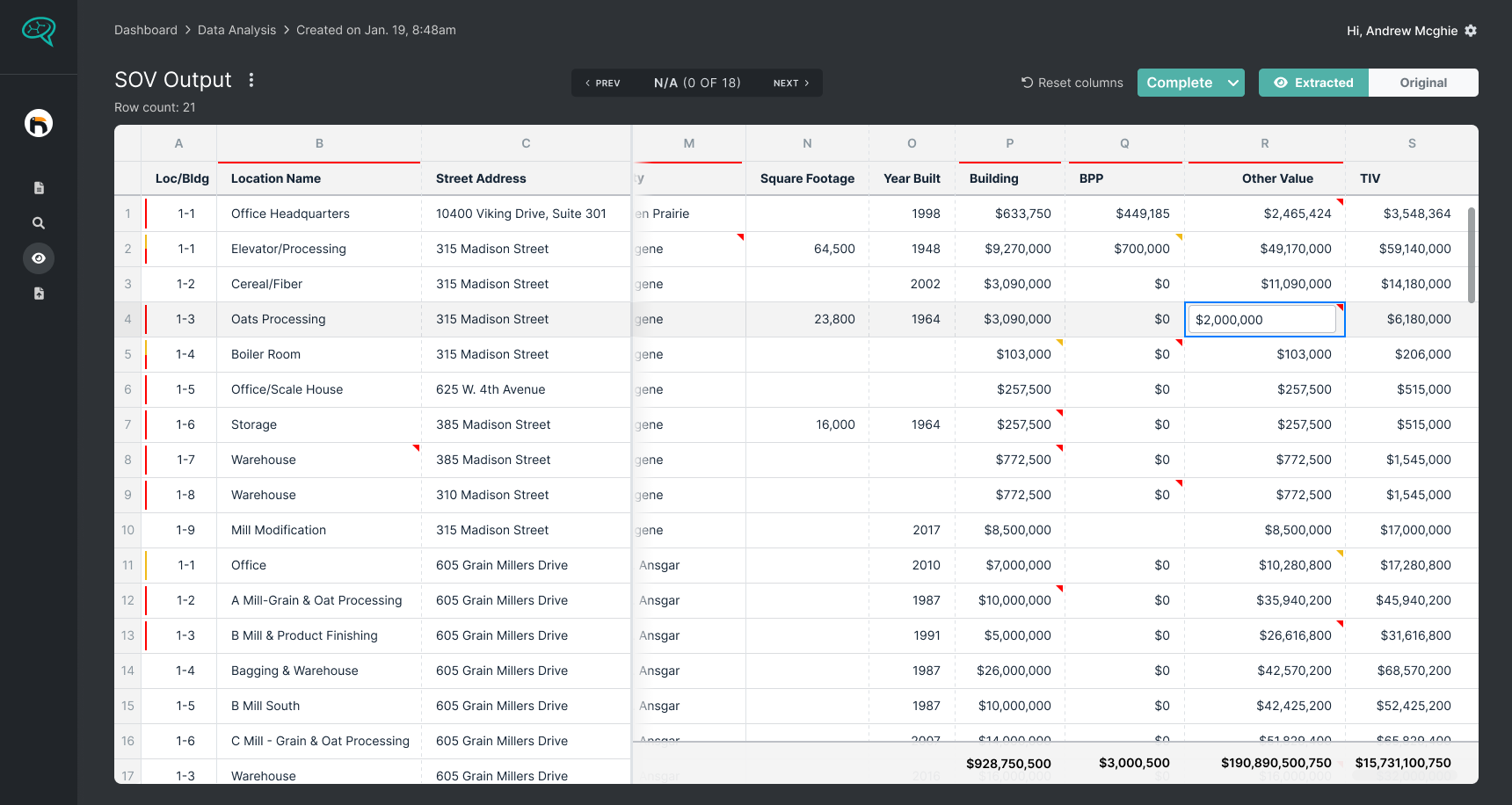
Task: Select column header letter B
Action: pyautogui.click(x=319, y=143)
